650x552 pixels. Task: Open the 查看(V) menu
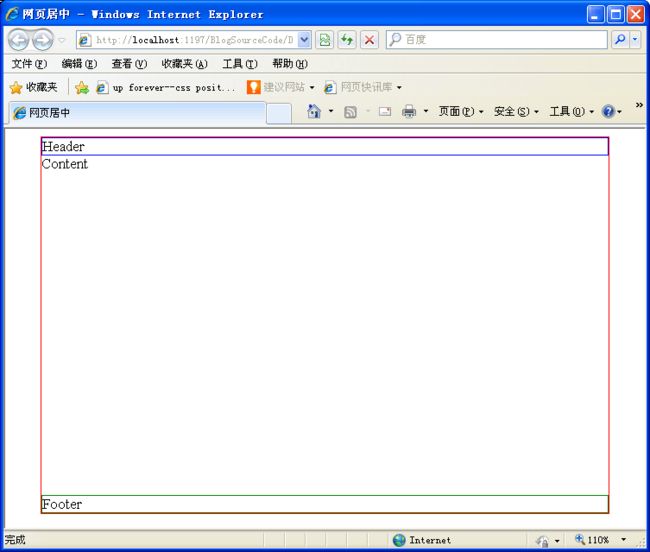click(129, 64)
